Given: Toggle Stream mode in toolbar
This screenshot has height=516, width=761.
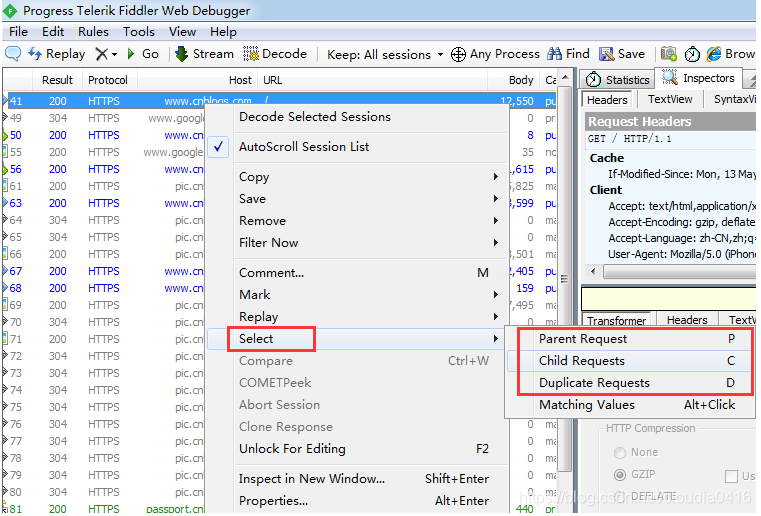Looking at the screenshot, I should coord(204,54).
